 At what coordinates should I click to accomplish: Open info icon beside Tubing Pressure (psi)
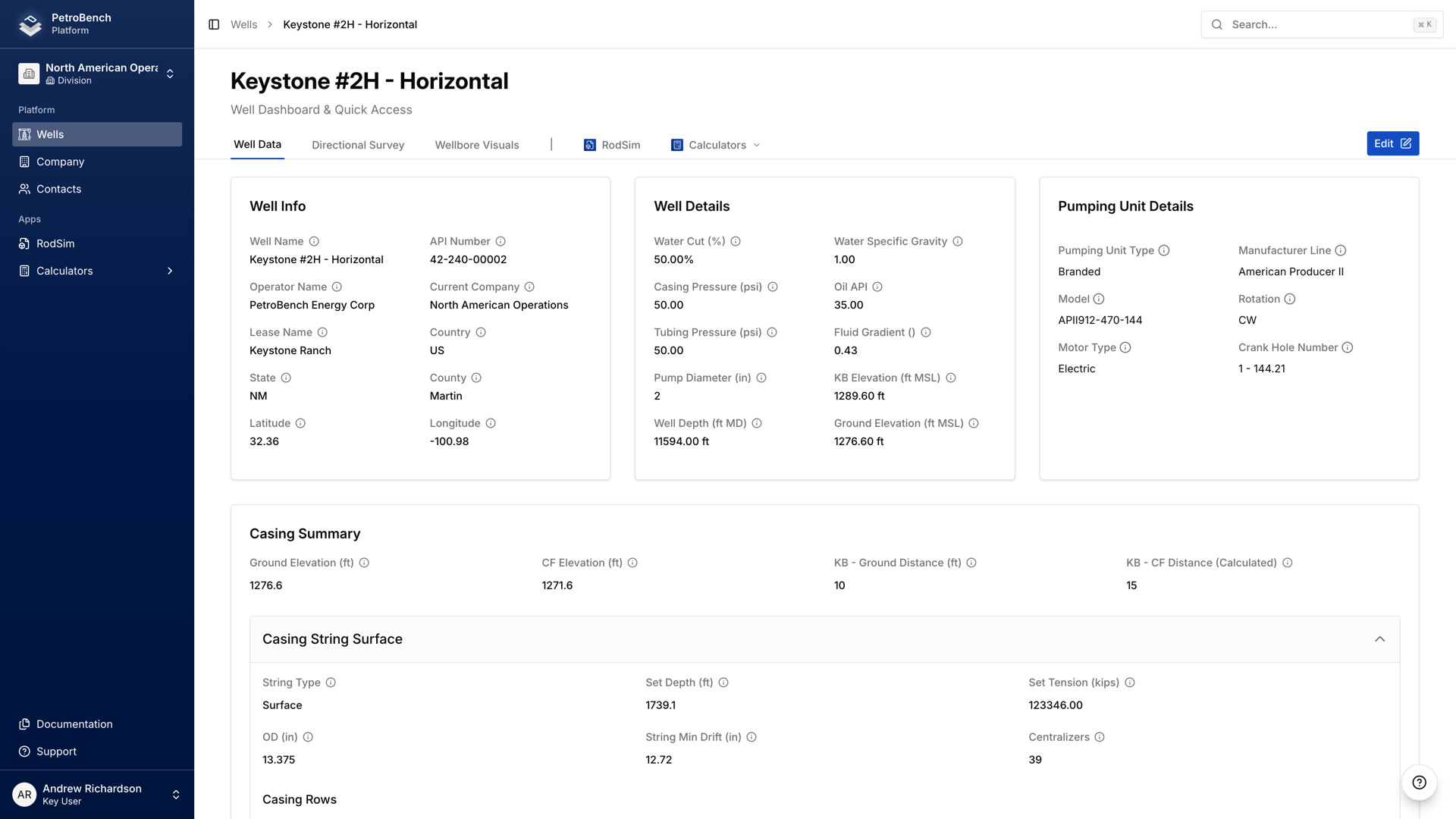(772, 332)
